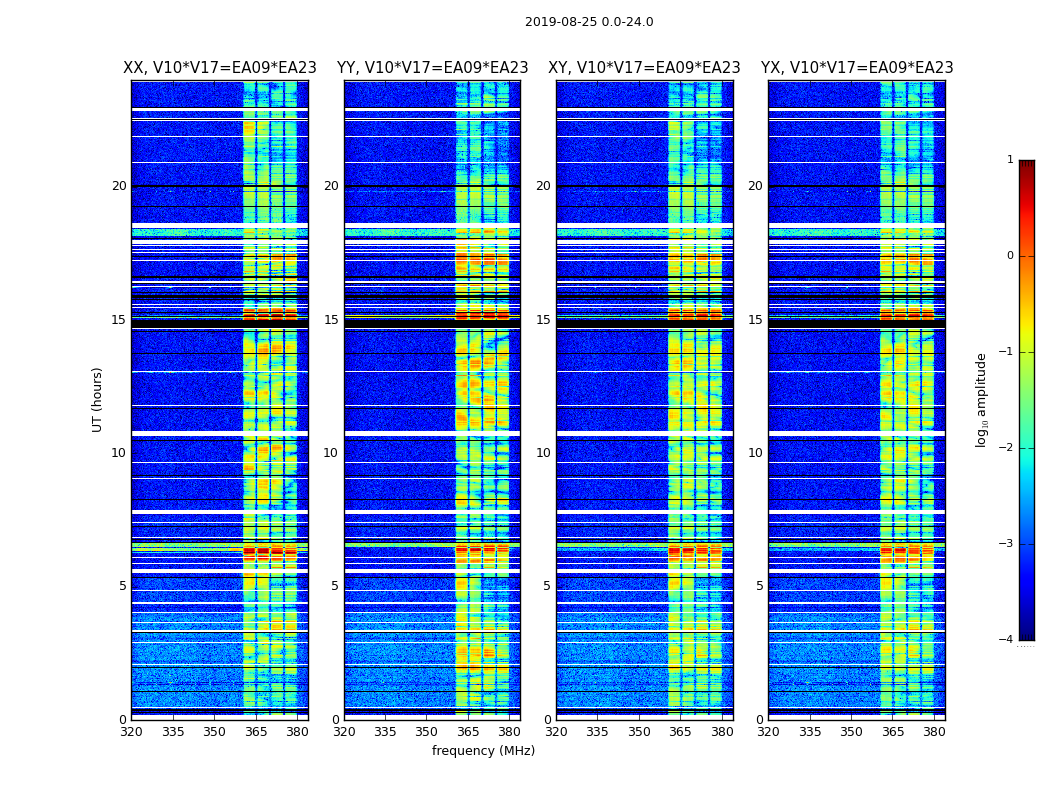Click the 380 MHz tick under YX panel

pyautogui.click(x=934, y=732)
